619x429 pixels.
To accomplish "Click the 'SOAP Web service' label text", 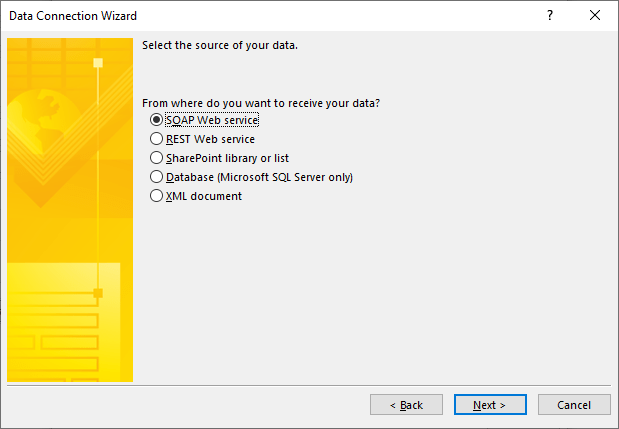I will [212, 120].
